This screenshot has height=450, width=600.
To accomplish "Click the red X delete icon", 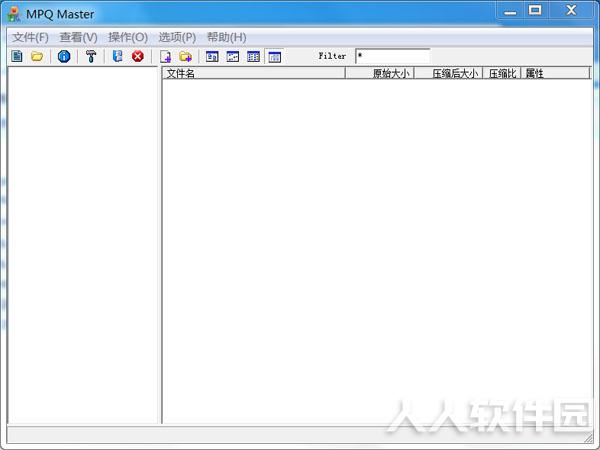I will [138, 56].
